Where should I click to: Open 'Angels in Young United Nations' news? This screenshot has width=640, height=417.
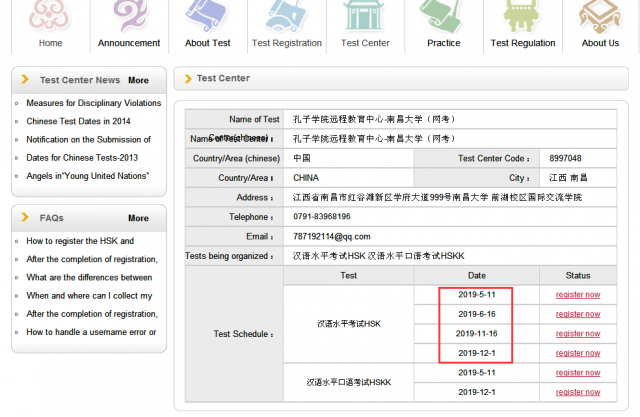point(88,176)
